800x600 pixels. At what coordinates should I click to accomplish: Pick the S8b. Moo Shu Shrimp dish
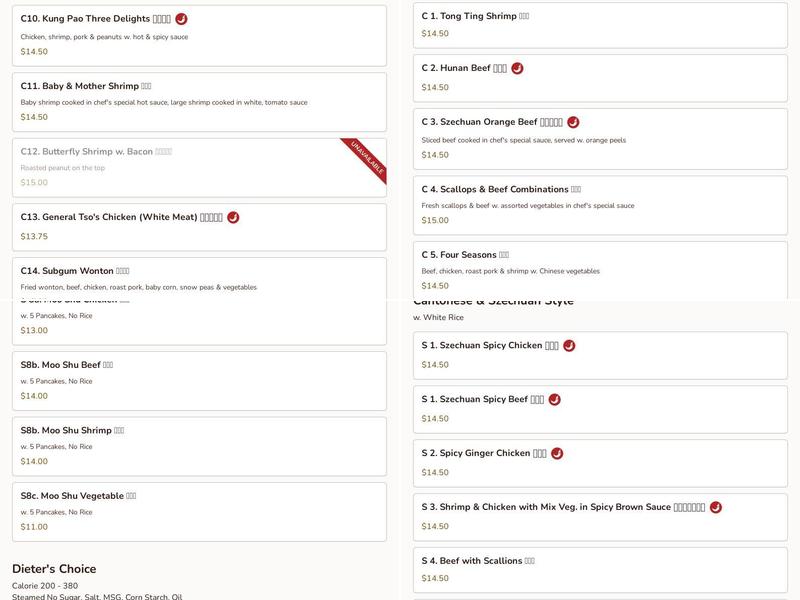point(199,446)
